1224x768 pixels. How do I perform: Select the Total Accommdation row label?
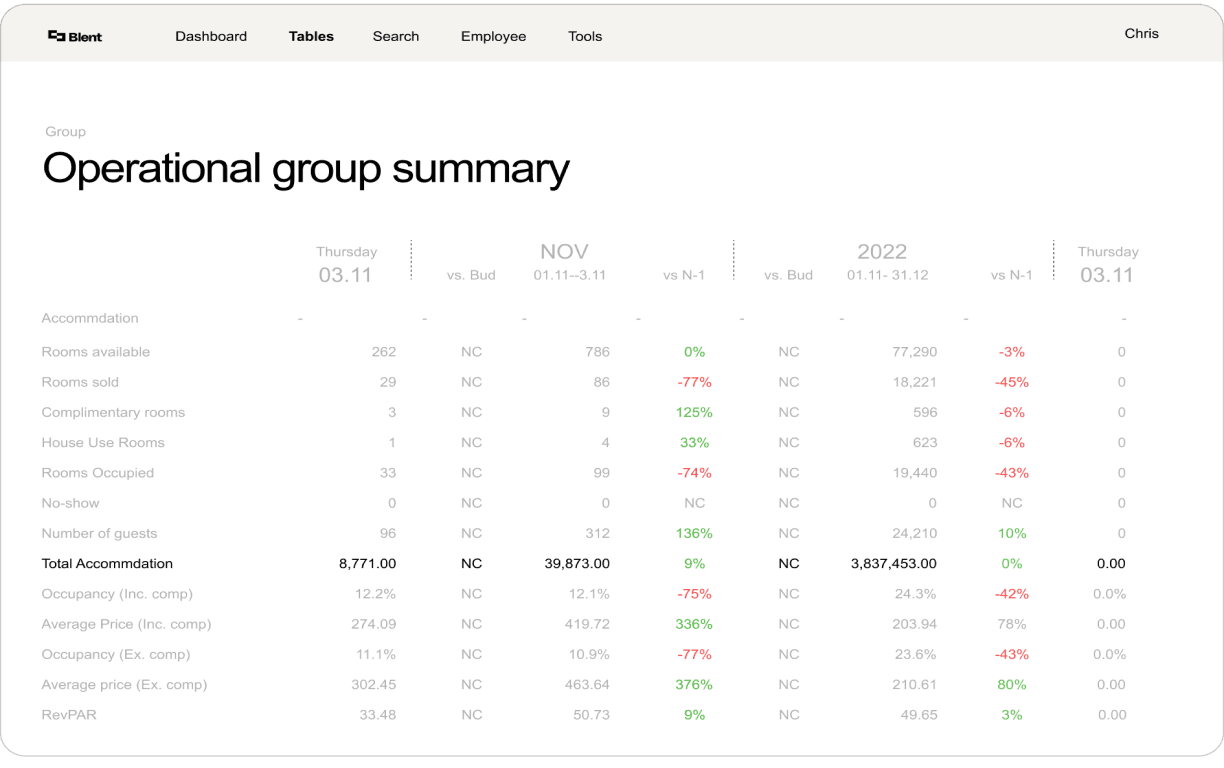[107, 563]
